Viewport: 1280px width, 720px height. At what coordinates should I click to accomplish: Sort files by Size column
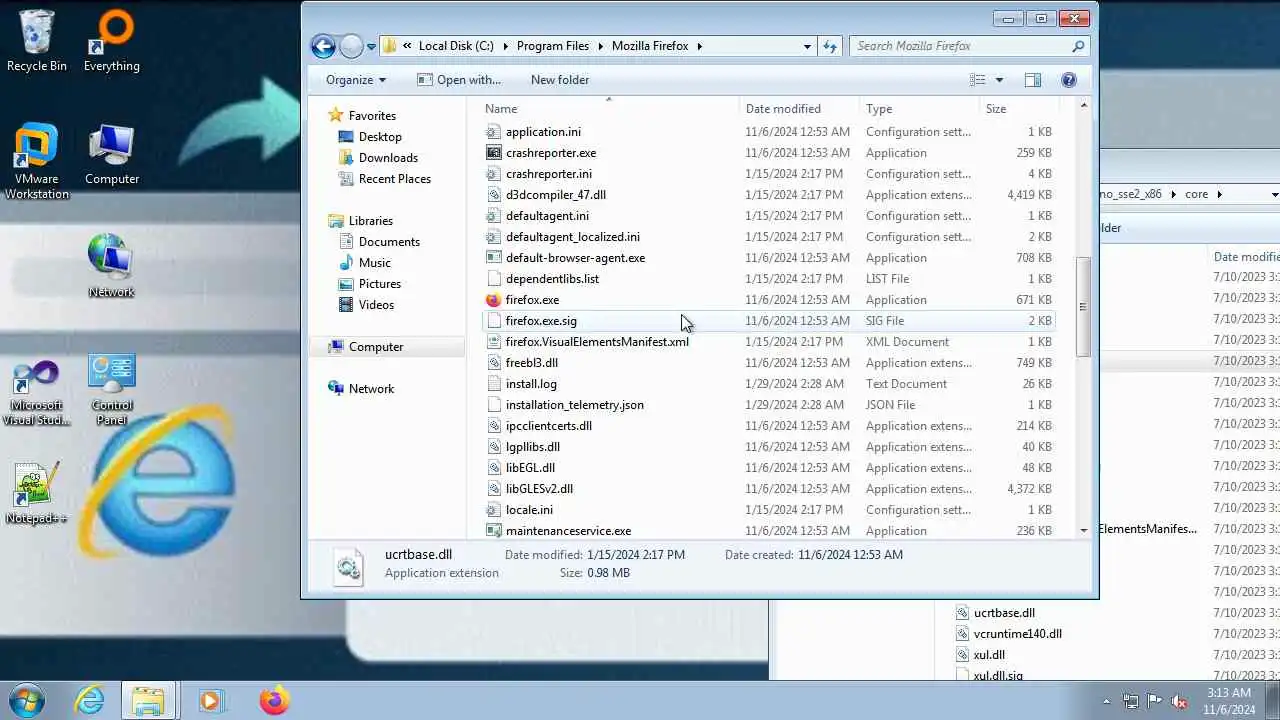pyautogui.click(x=1019, y=108)
